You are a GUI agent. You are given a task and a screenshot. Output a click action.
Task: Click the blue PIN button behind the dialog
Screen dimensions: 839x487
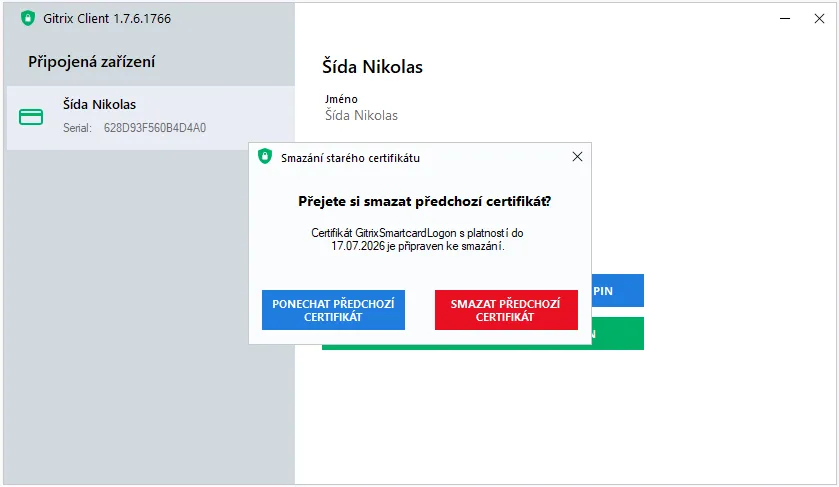click(x=618, y=290)
